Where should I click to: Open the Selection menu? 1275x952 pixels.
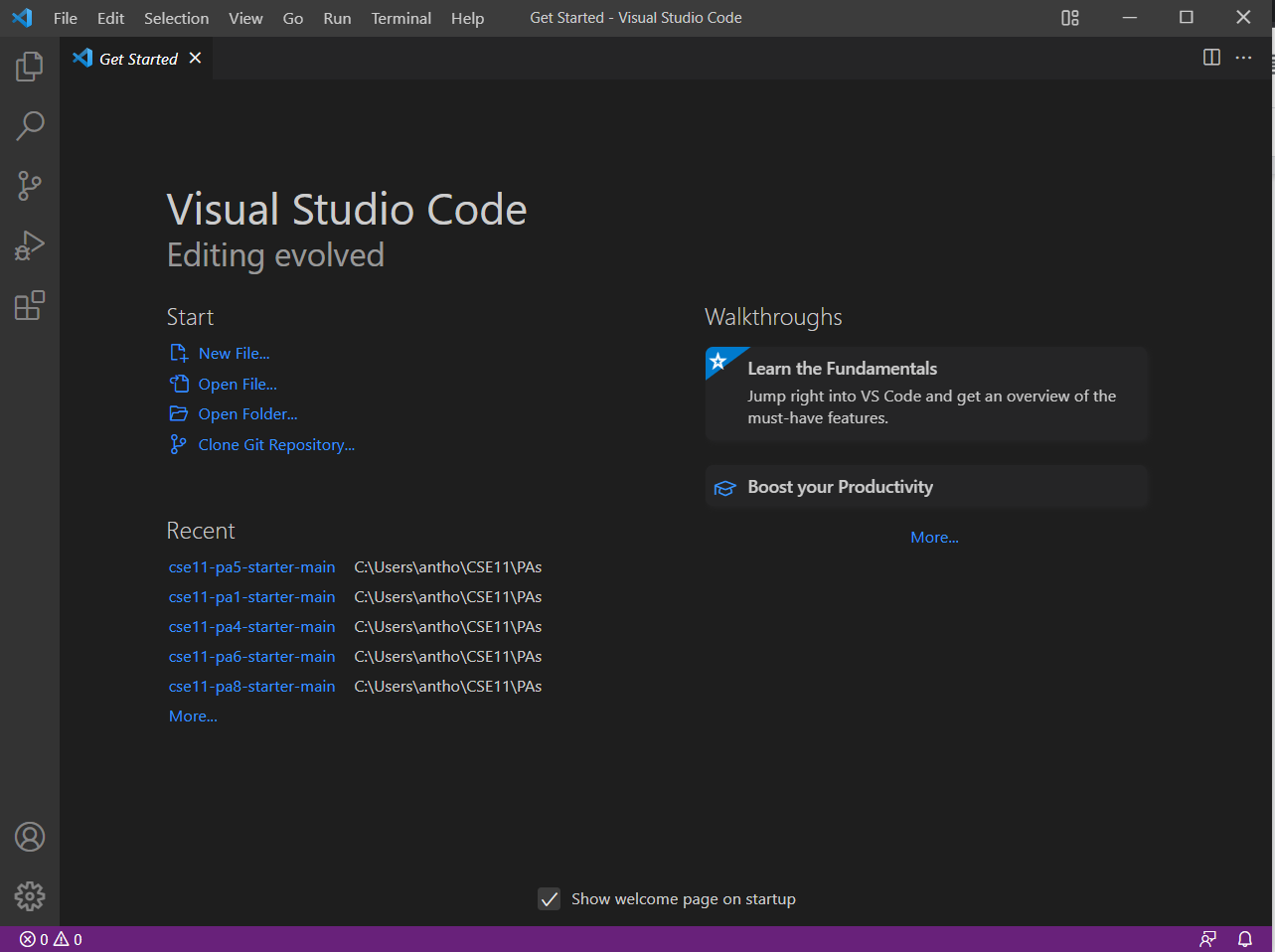[x=176, y=18]
